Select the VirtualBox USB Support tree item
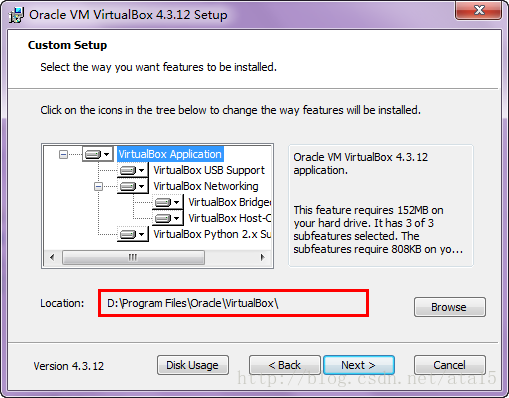The width and height of the screenshot is (509, 398). tap(209, 170)
